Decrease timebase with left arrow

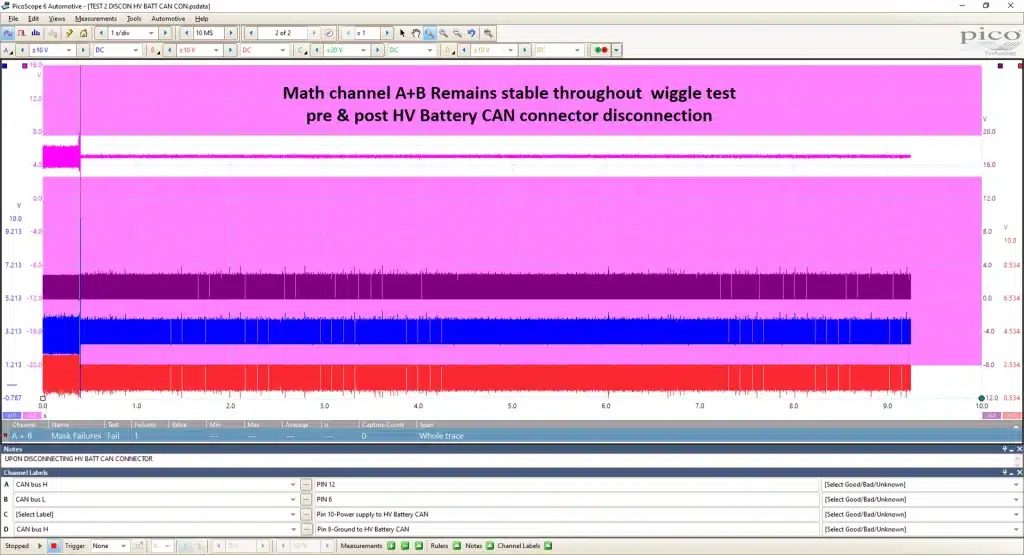[101, 33]
